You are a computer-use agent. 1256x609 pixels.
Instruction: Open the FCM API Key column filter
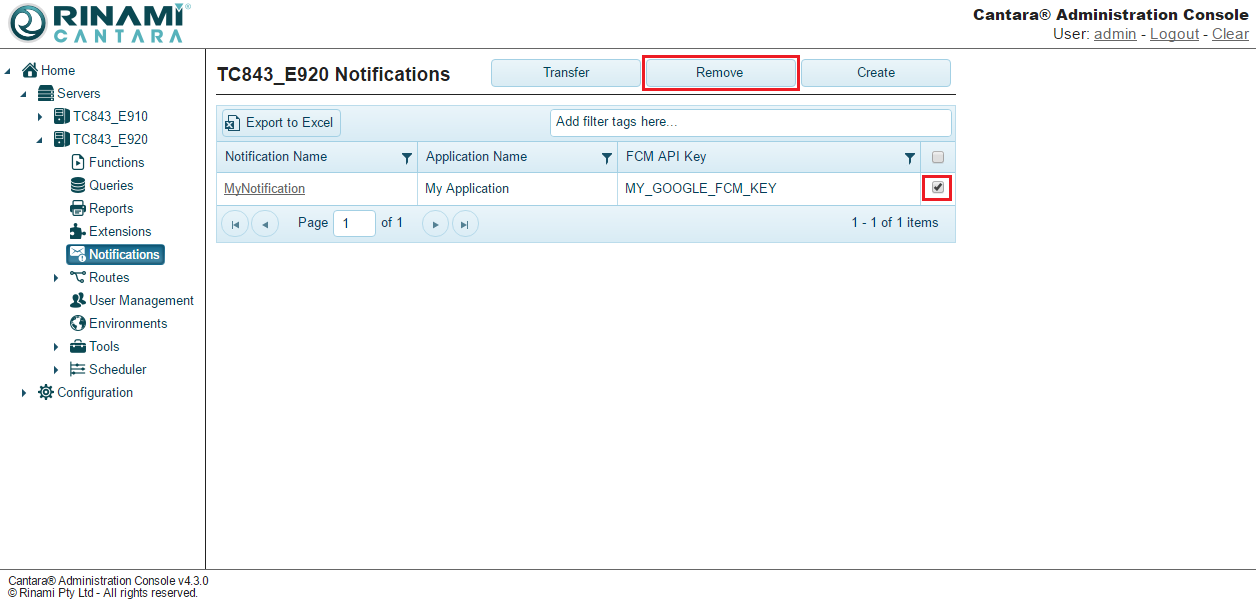[909, 158]
